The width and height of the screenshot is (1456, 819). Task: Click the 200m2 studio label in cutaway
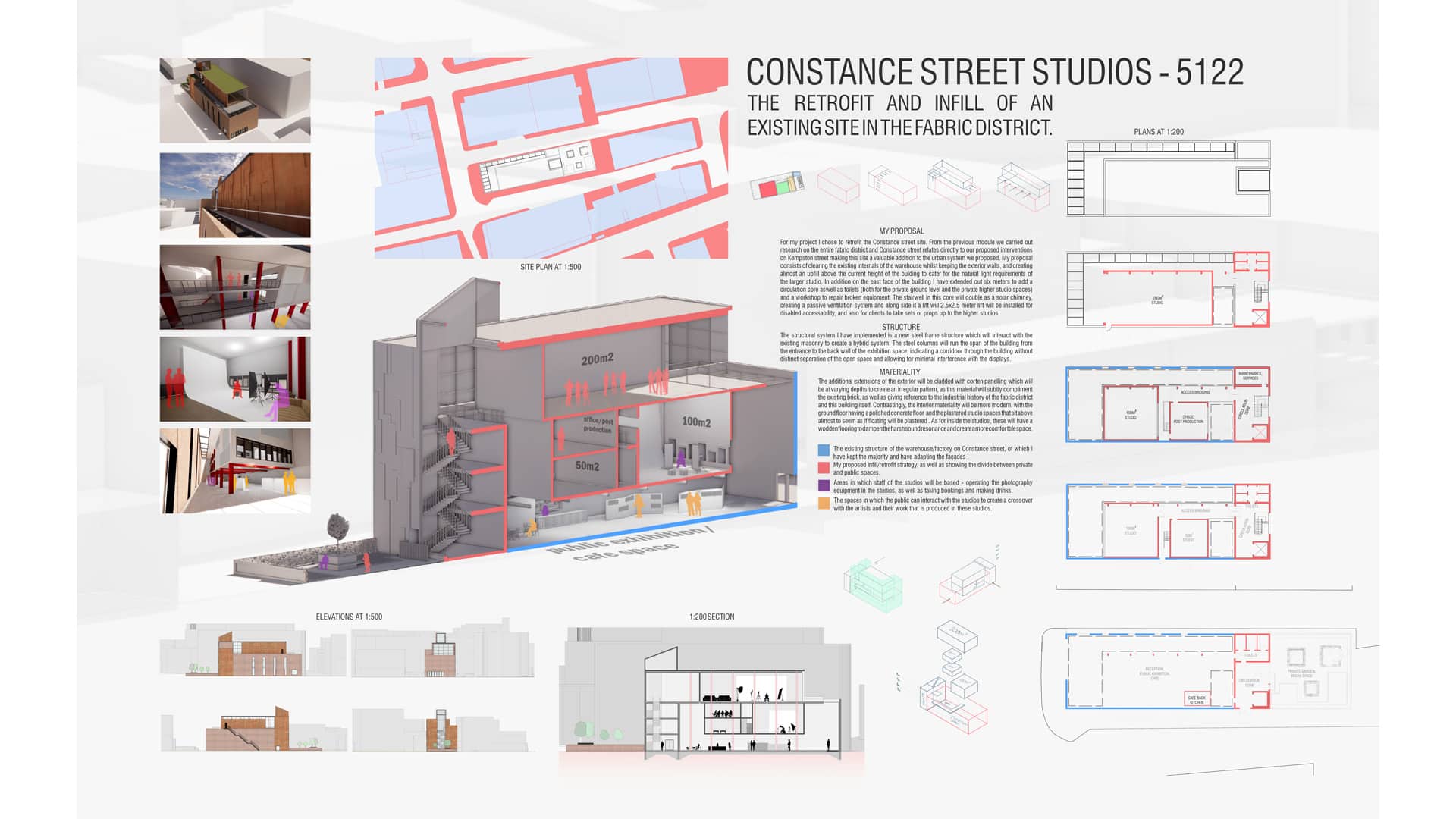point(598,359)
